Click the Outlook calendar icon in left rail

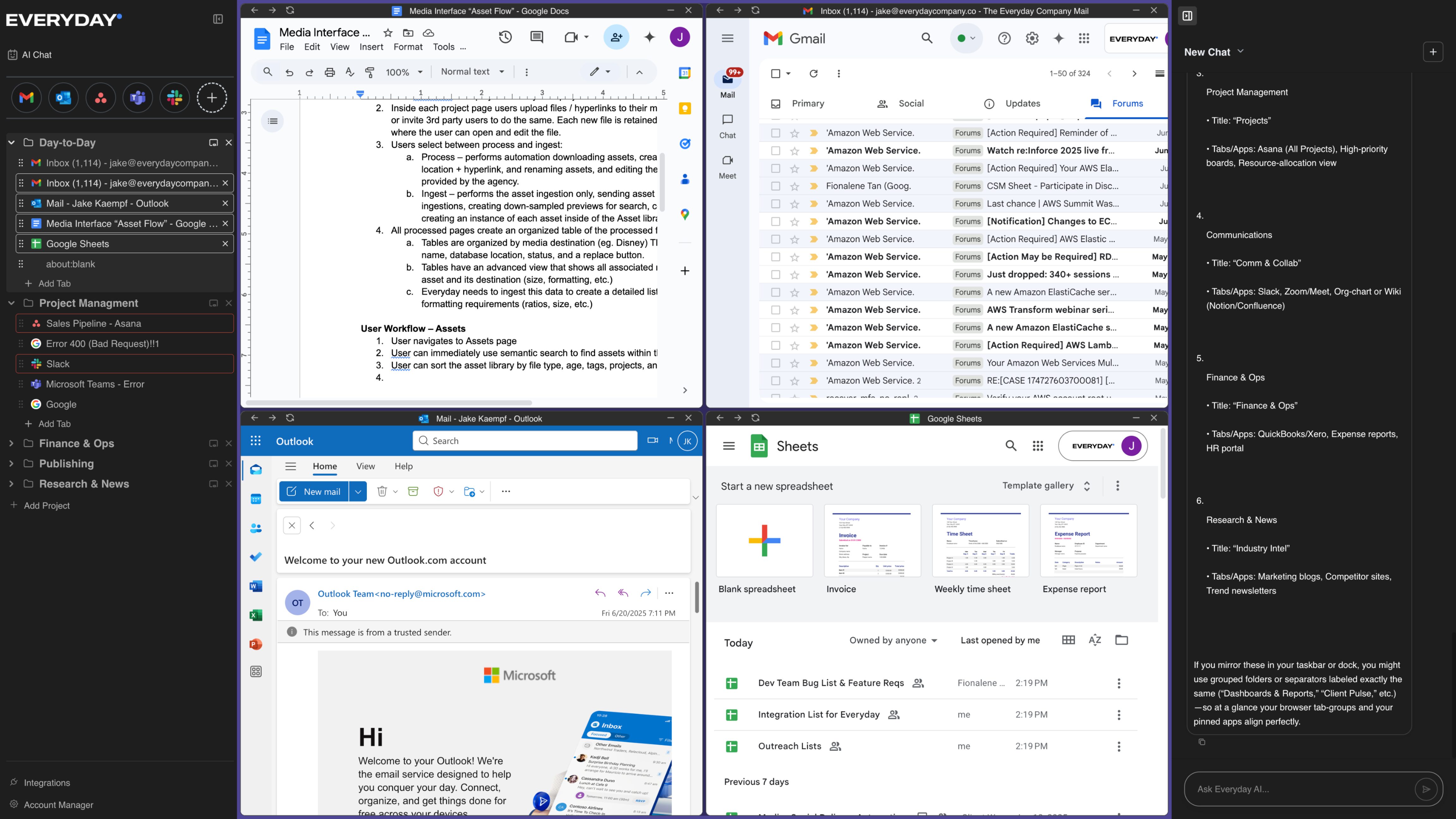256,499
